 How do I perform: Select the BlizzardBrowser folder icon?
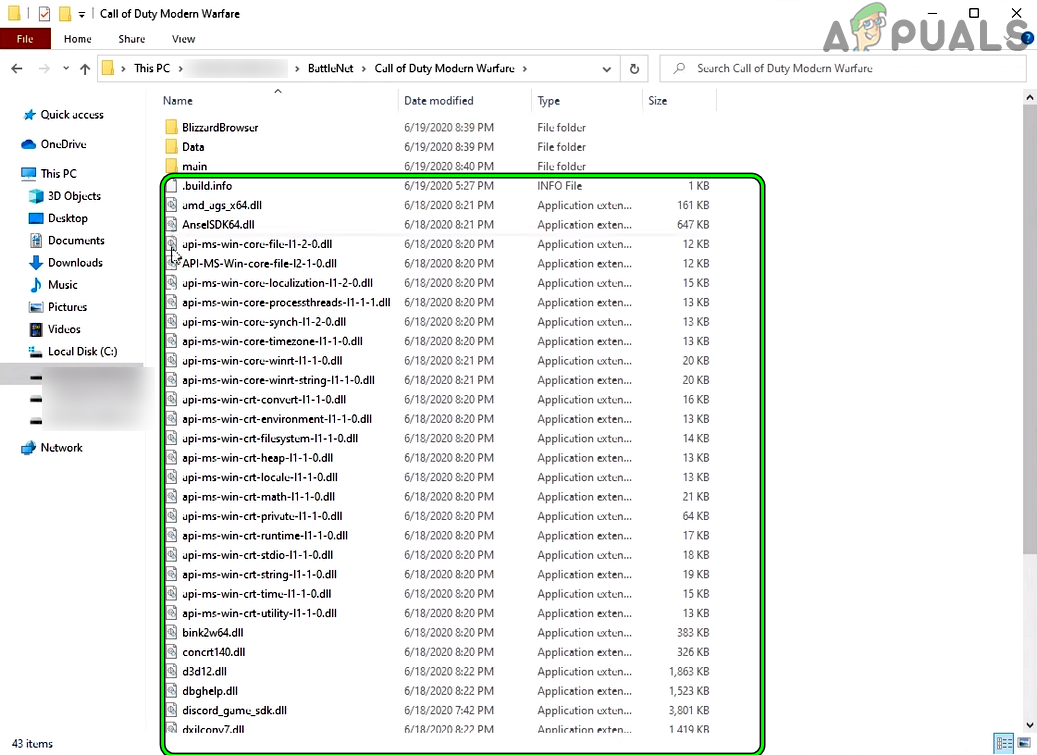click(x=171, y=127)
